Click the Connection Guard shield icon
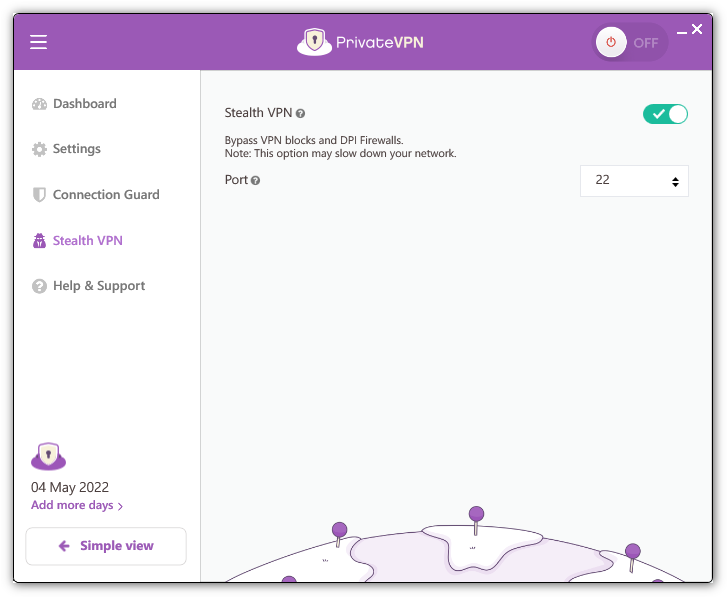 [40, 195]
